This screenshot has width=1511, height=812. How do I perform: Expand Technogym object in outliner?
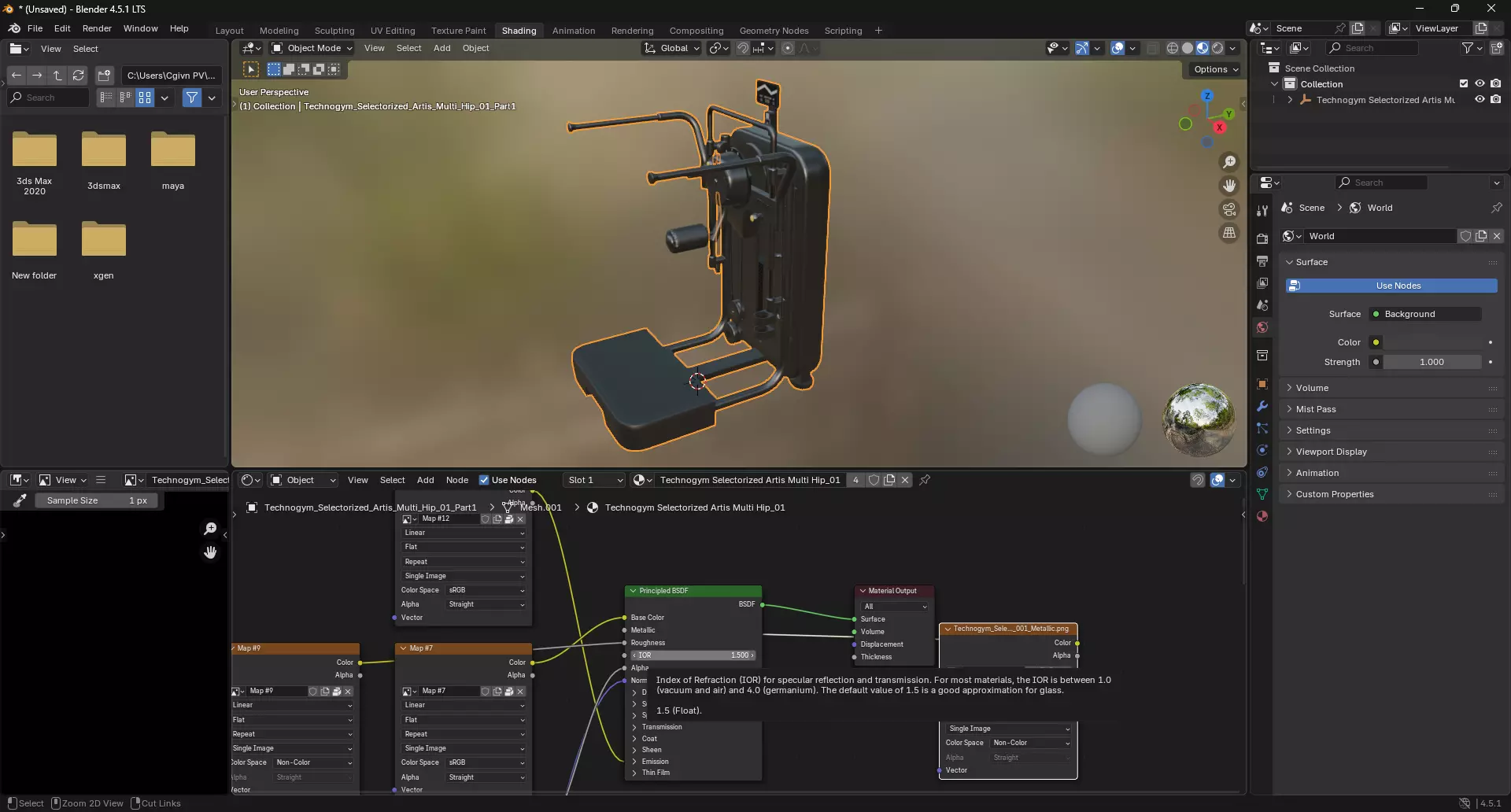click(x=1290, y=100)
